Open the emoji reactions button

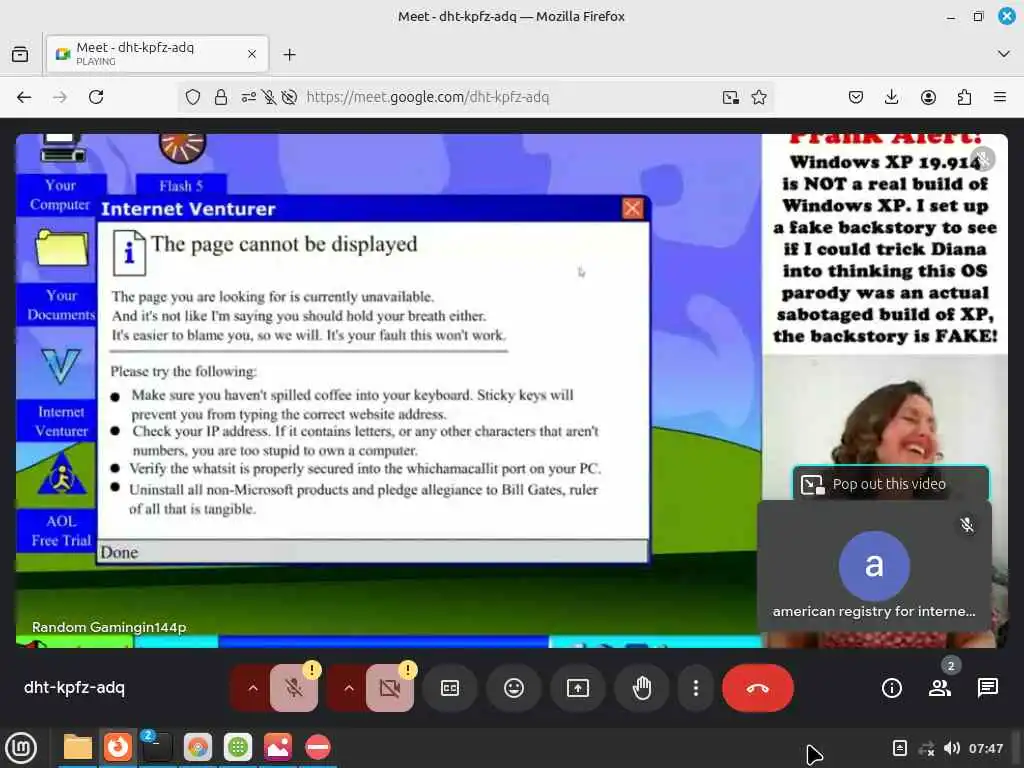tap(514, 688)
